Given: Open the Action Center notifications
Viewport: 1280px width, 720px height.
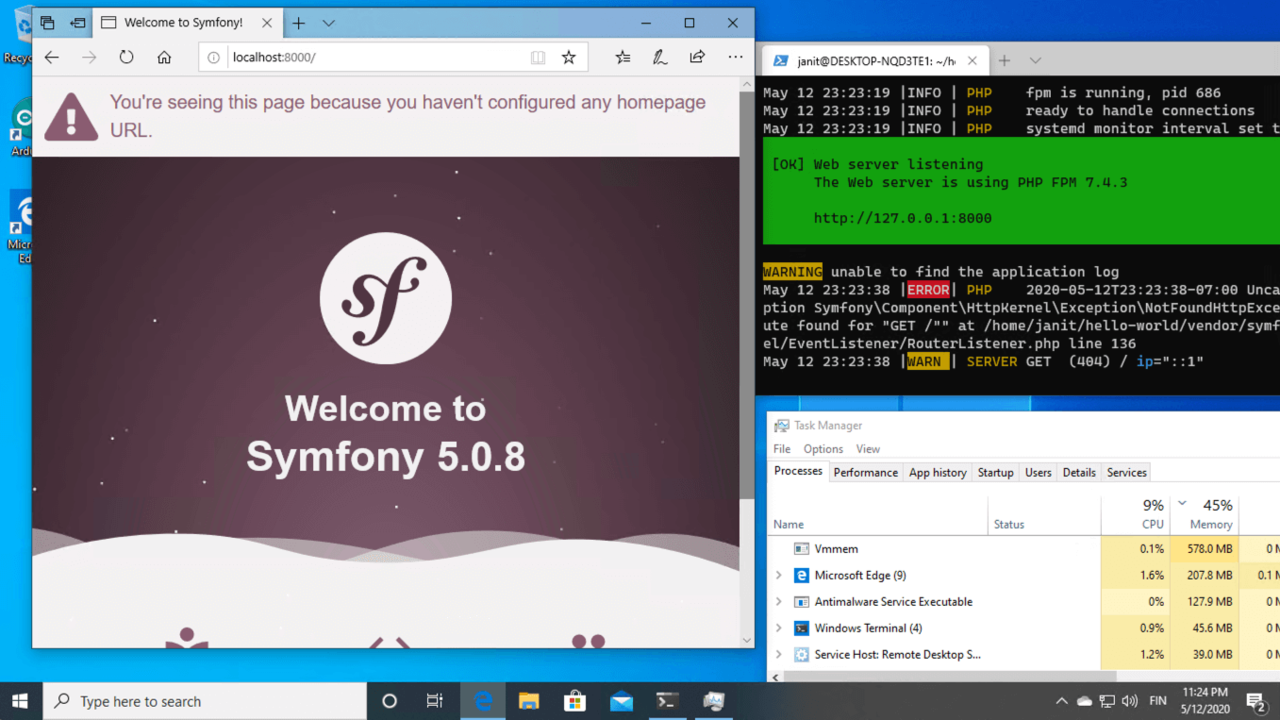Looking at the screenshot, I should tap(1257, 701).
